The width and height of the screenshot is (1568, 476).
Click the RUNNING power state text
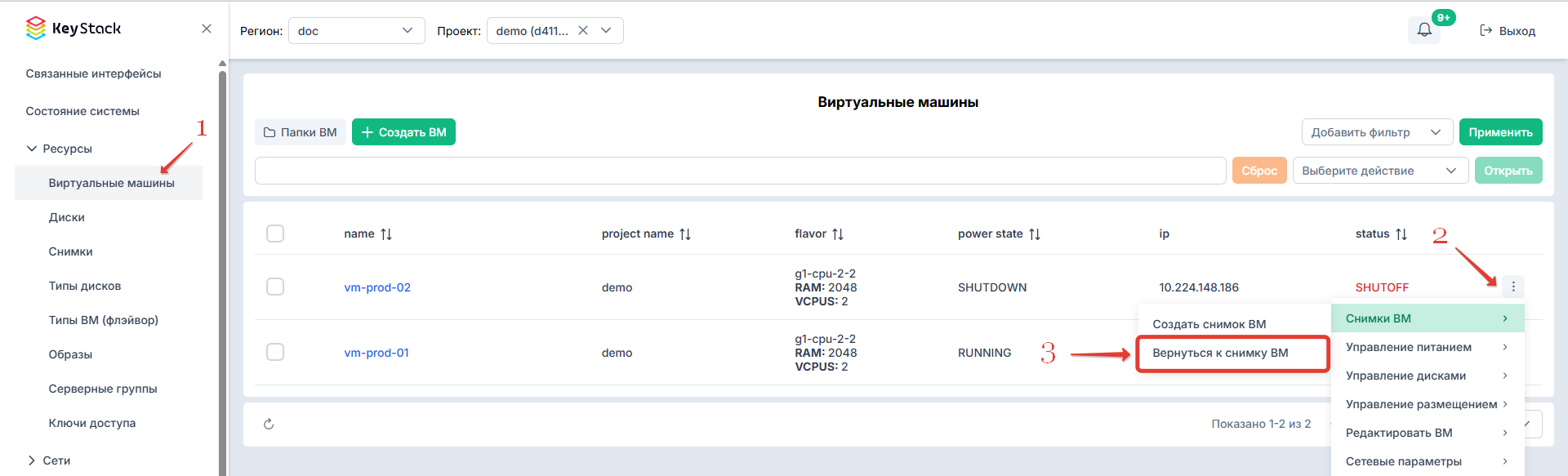point(984,353)
